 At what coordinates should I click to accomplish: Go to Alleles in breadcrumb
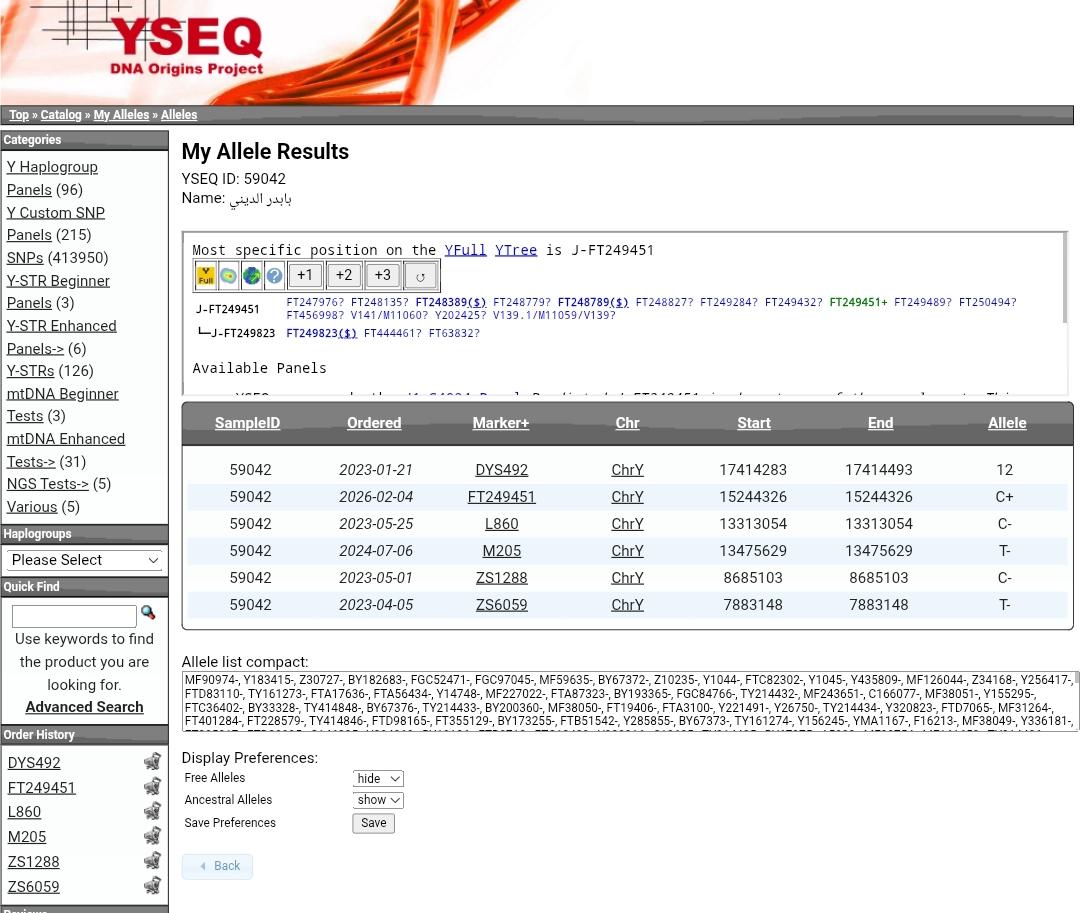pyautogui.click(x=179, y=115)
